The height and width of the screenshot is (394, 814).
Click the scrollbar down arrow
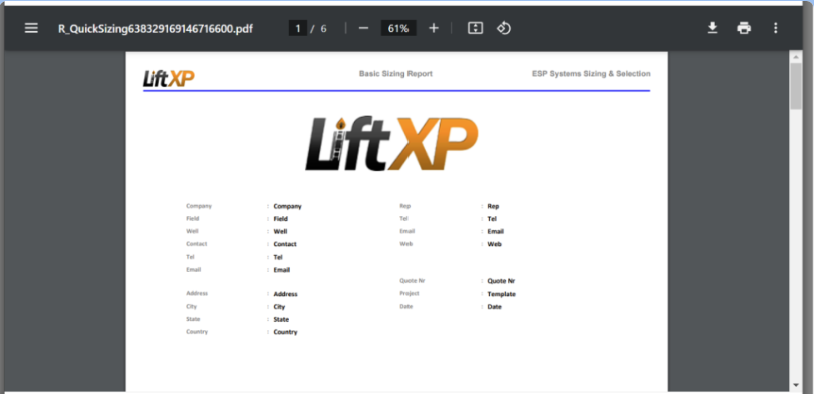[796, 385]
